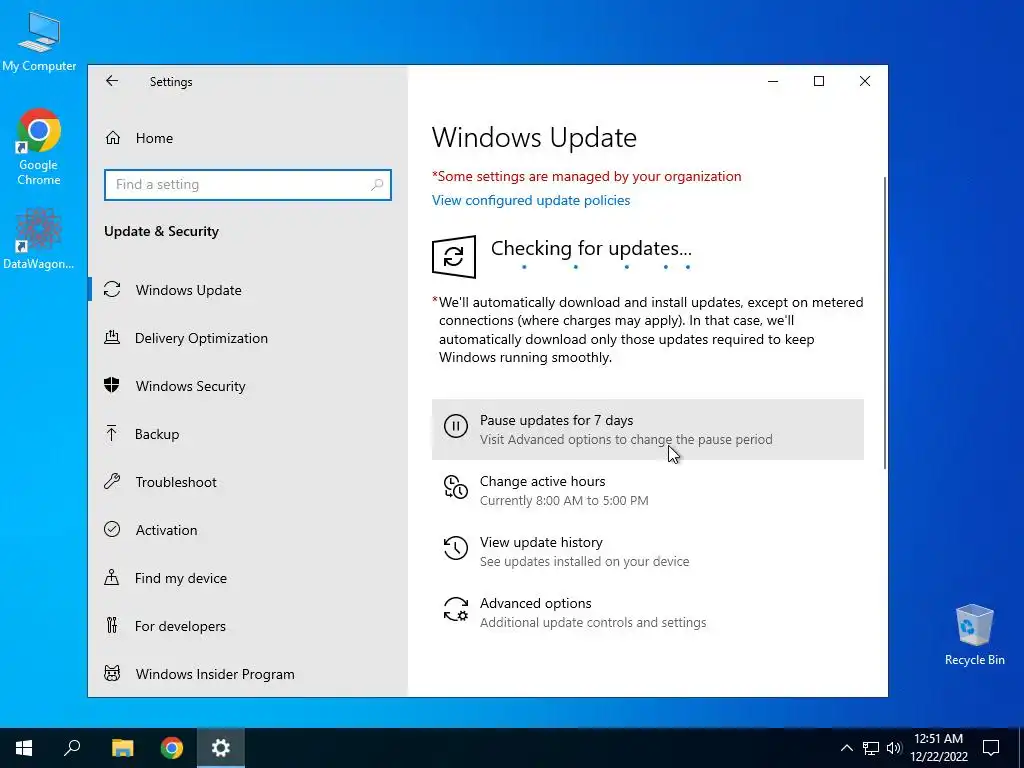This screenshot has height=768, width=1024.
Task: Click the Delivery Optimization icon
Action: 112,338
